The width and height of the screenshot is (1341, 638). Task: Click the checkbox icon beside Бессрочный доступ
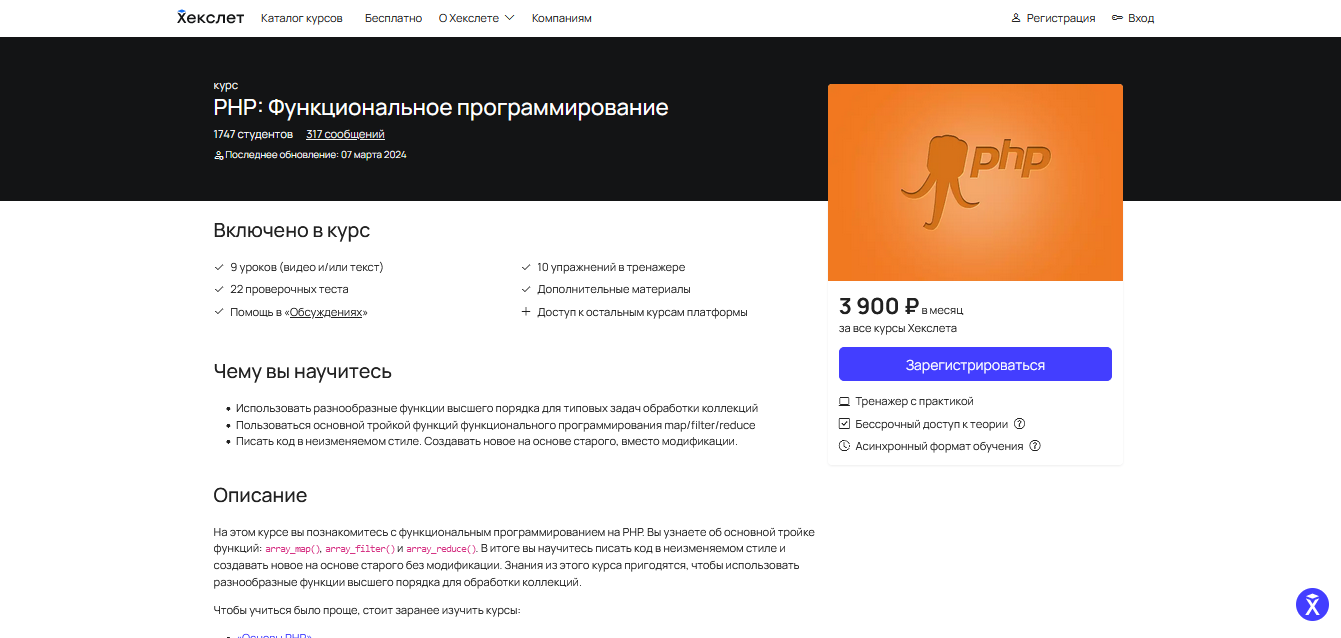844,424
